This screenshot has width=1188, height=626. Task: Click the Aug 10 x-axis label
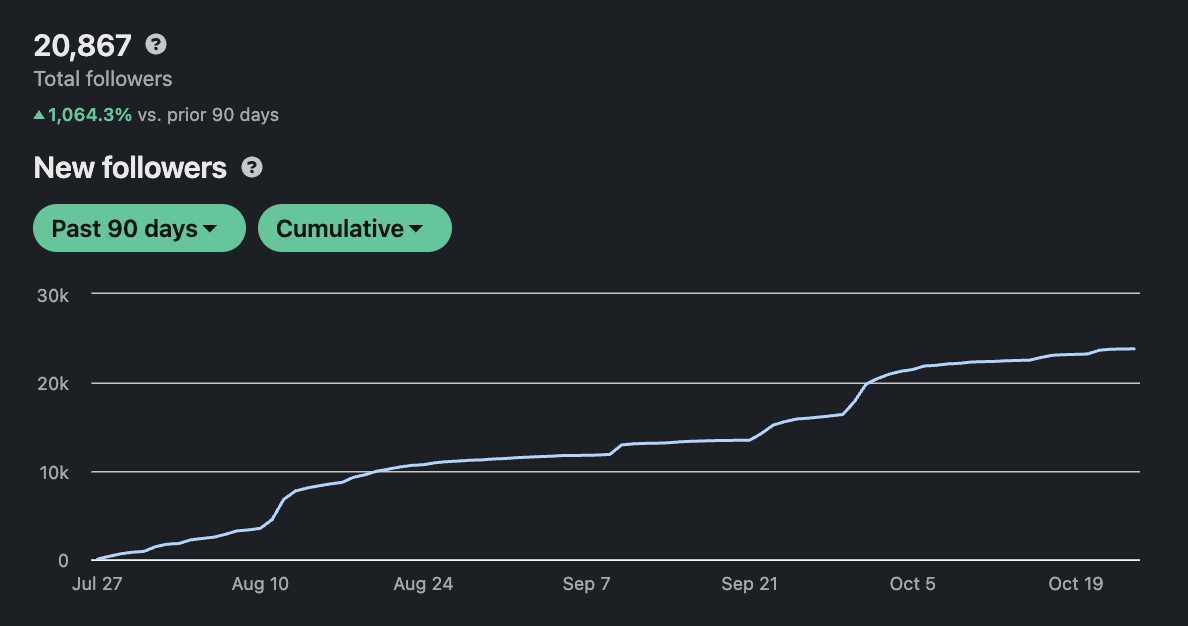(x=260, y=584)
